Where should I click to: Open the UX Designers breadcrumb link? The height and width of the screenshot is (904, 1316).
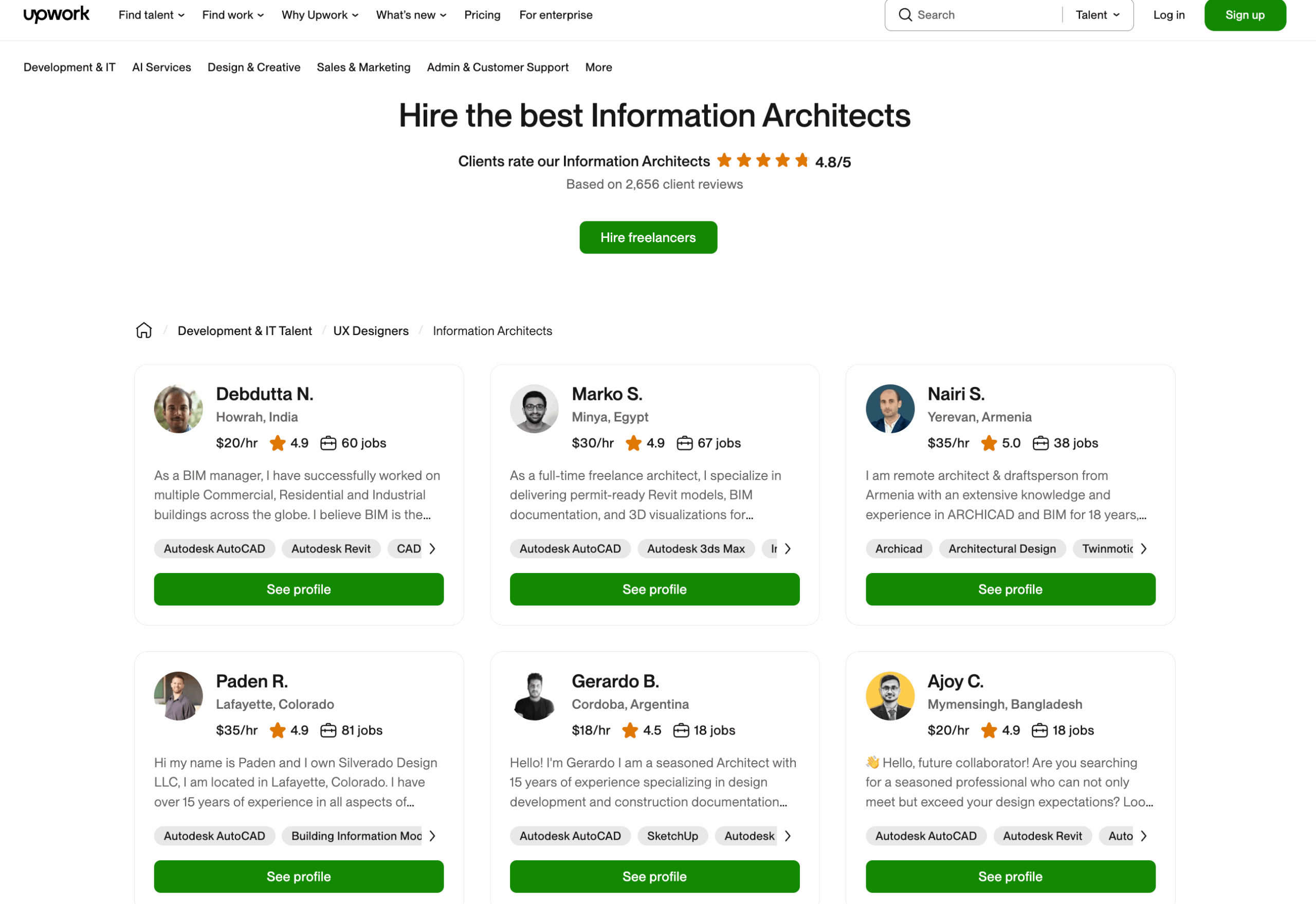(x=371, y=330)
